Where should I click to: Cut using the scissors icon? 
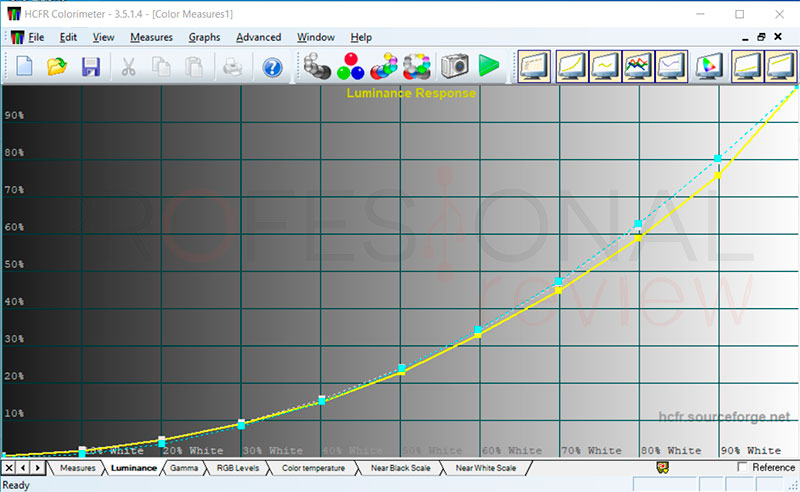point(128,67)
